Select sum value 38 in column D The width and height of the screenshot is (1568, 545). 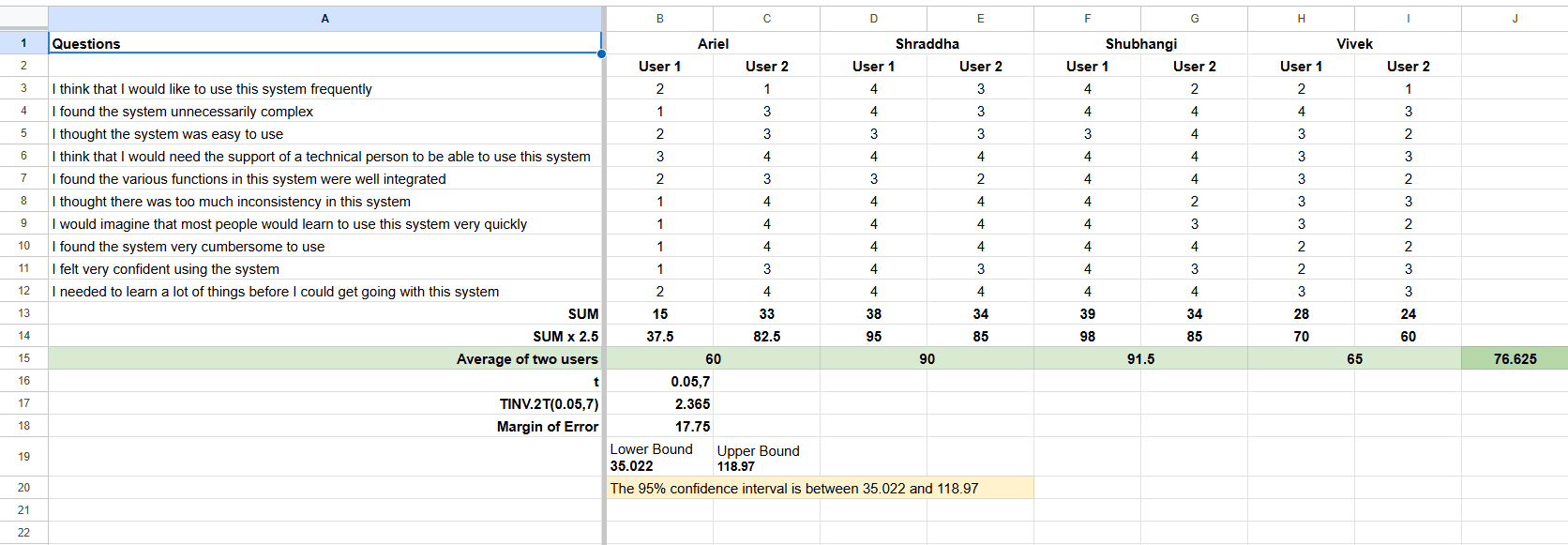(874, 313)
